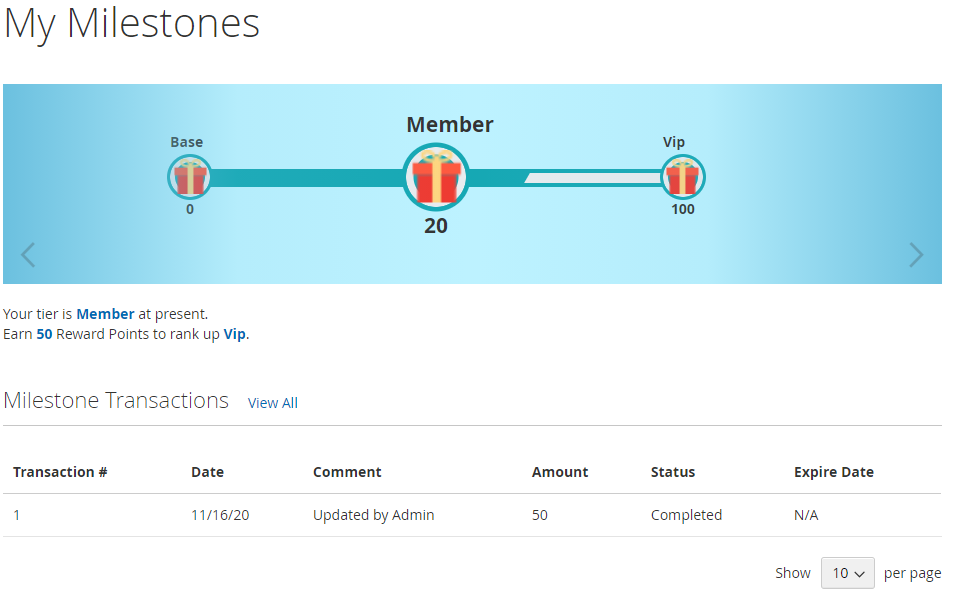Click the Vip tier gift icon

682,178
